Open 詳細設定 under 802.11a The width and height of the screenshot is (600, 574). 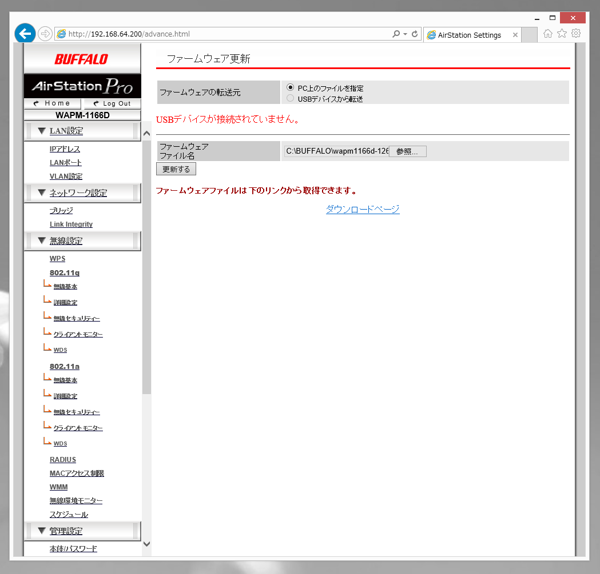point(65,396)
